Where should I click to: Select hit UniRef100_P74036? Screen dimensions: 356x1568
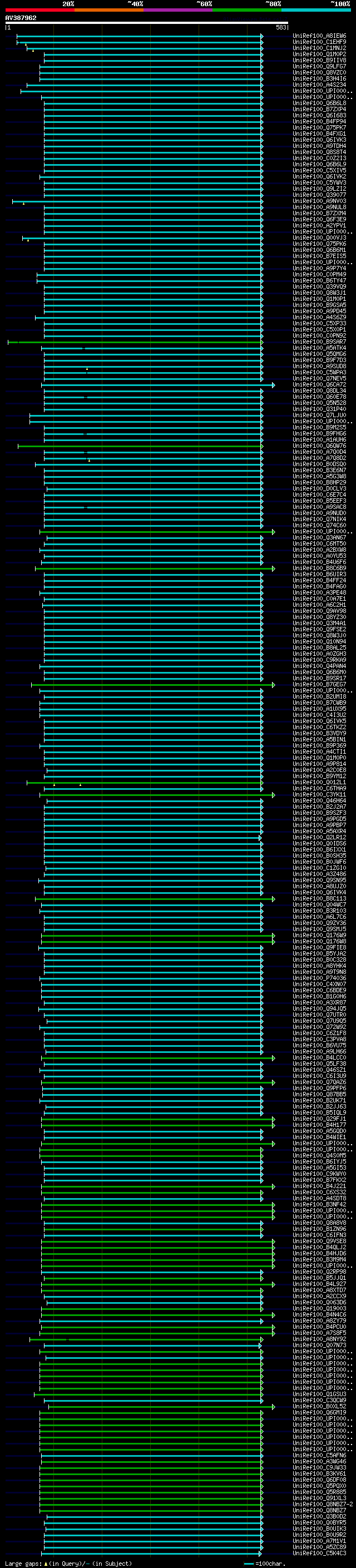pos(319,978)
